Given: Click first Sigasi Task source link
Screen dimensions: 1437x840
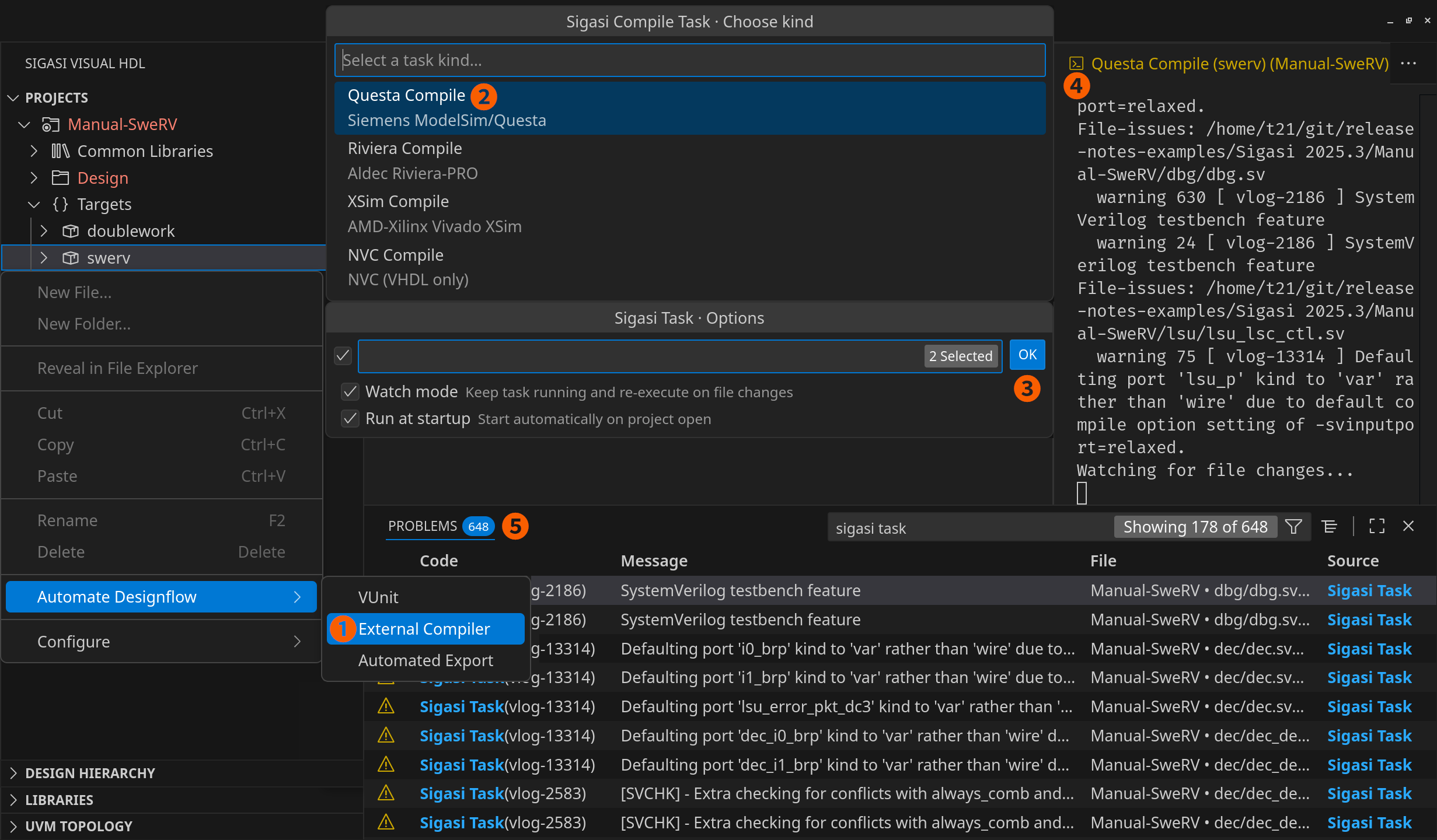Looking at the screenshot, I should pos(1369,590).
